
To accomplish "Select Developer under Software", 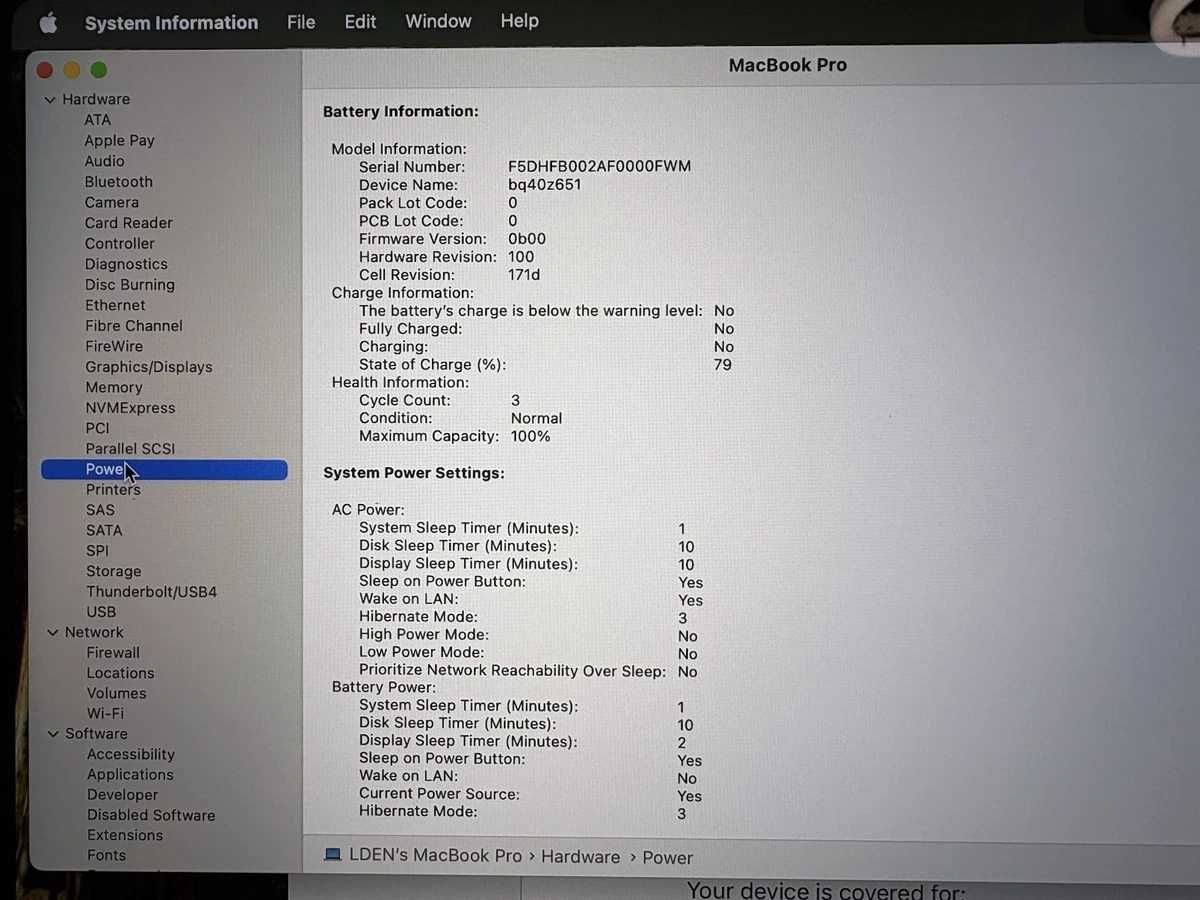I will point(122,796).
